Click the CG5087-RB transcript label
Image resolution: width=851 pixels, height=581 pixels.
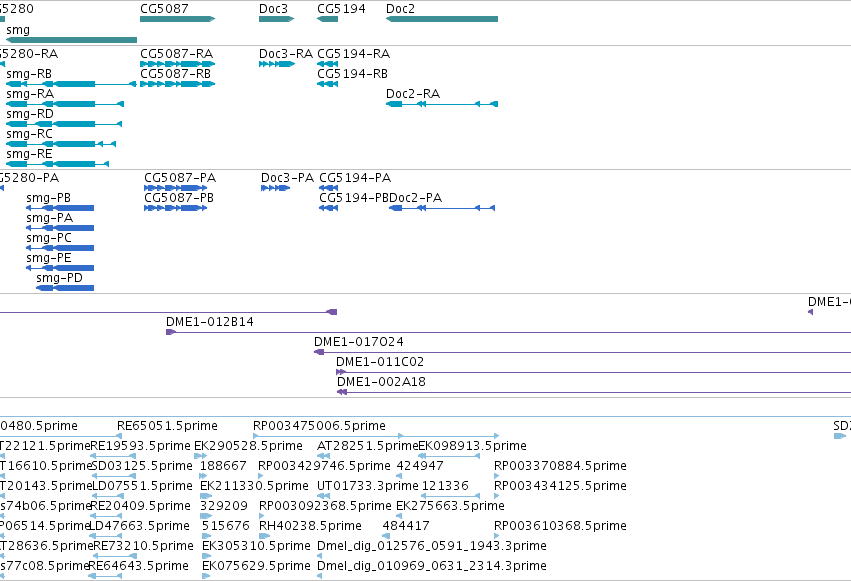(175, 74)
